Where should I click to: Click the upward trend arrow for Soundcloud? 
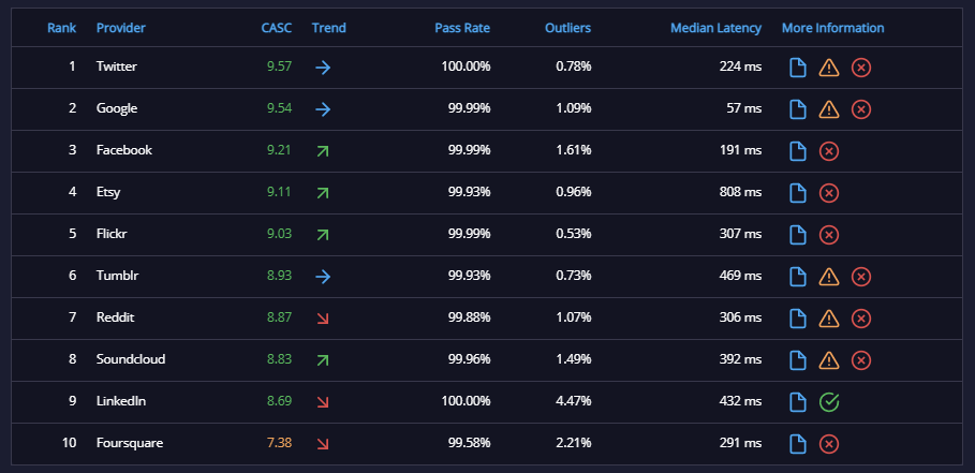pyautogui.click(x=322, y=360)
